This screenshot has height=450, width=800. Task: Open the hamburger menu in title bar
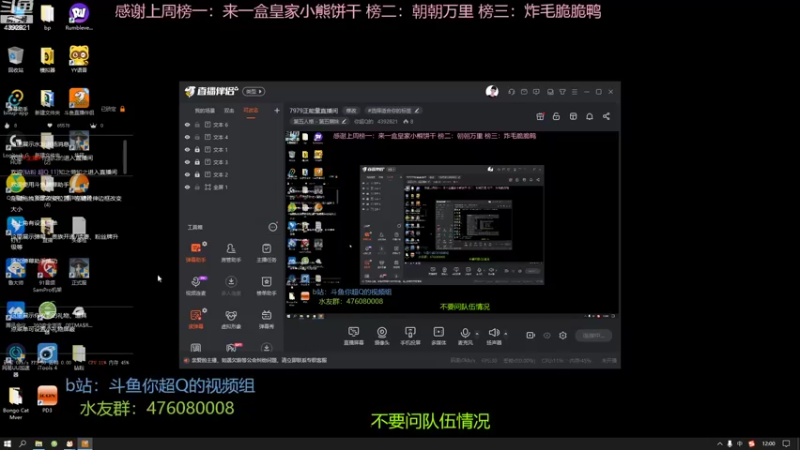pos(574,92)
